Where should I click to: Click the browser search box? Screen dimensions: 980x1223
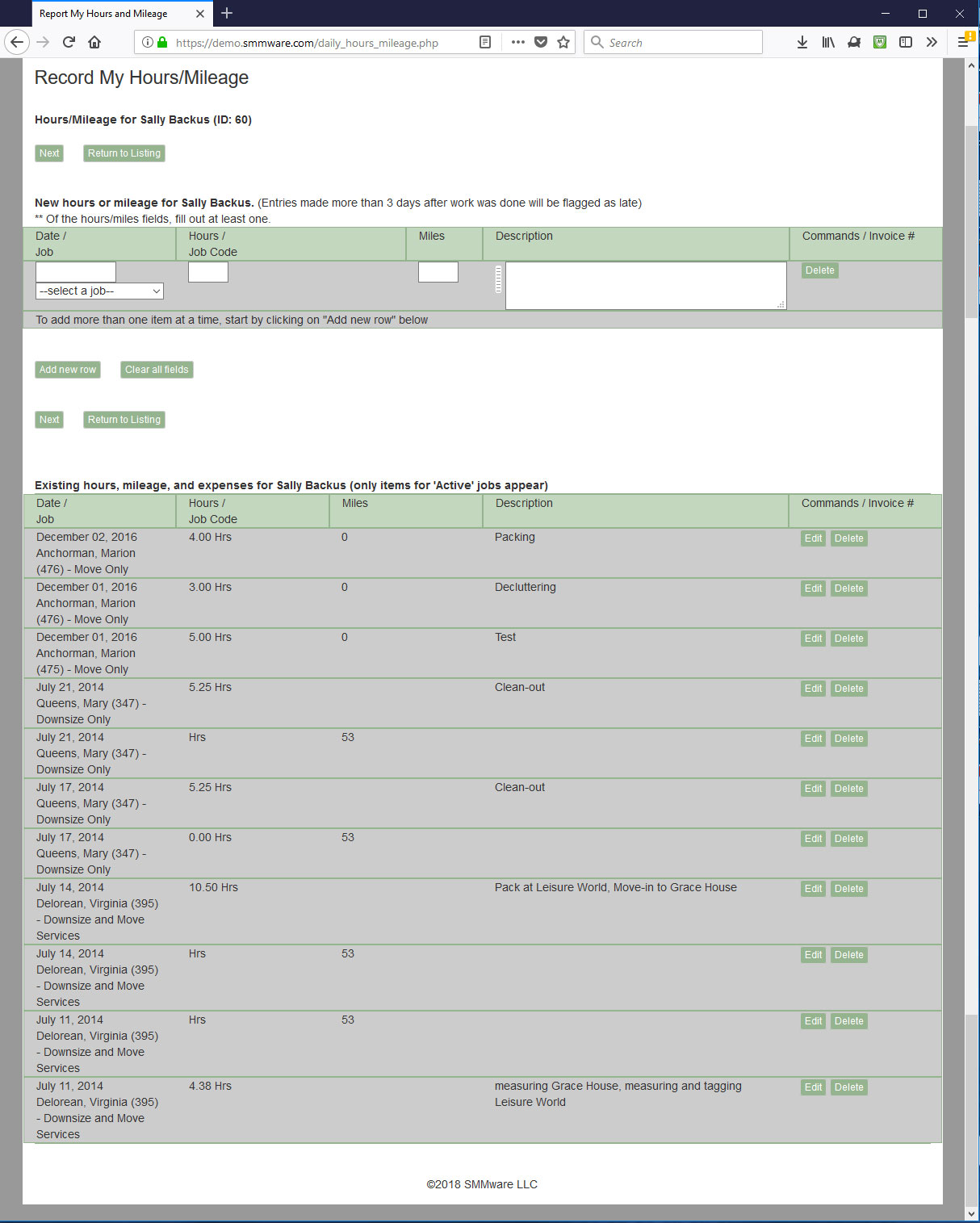[673, 42]
